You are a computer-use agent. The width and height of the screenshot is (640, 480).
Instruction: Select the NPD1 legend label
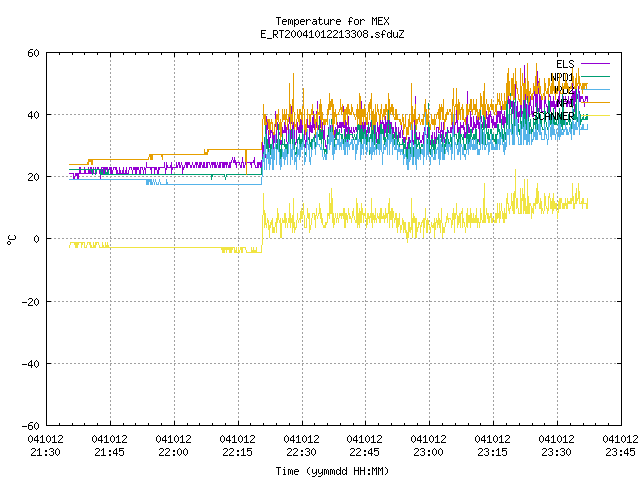click(562, 77)
